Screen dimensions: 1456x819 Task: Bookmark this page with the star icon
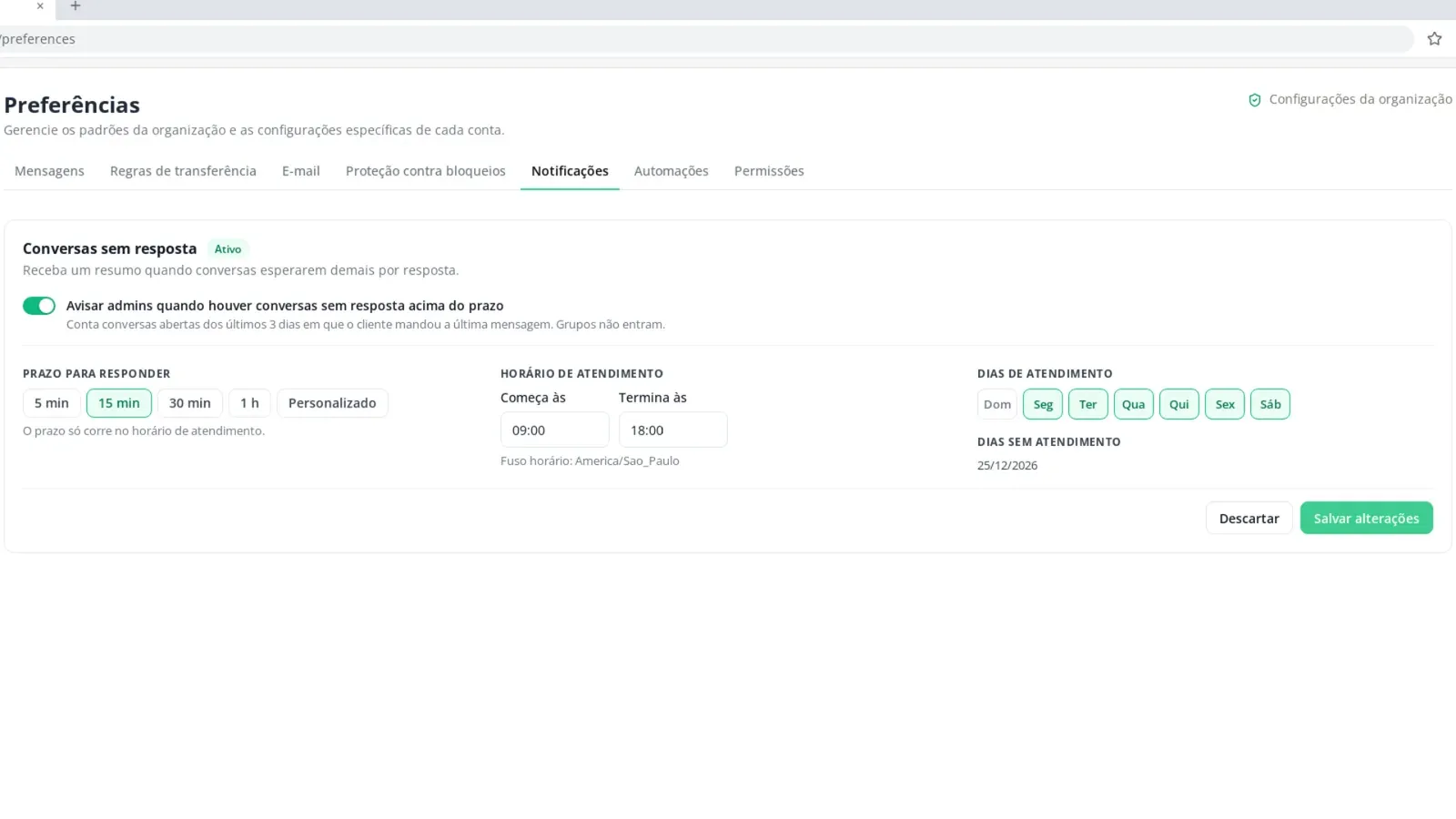click(1434, 39)
